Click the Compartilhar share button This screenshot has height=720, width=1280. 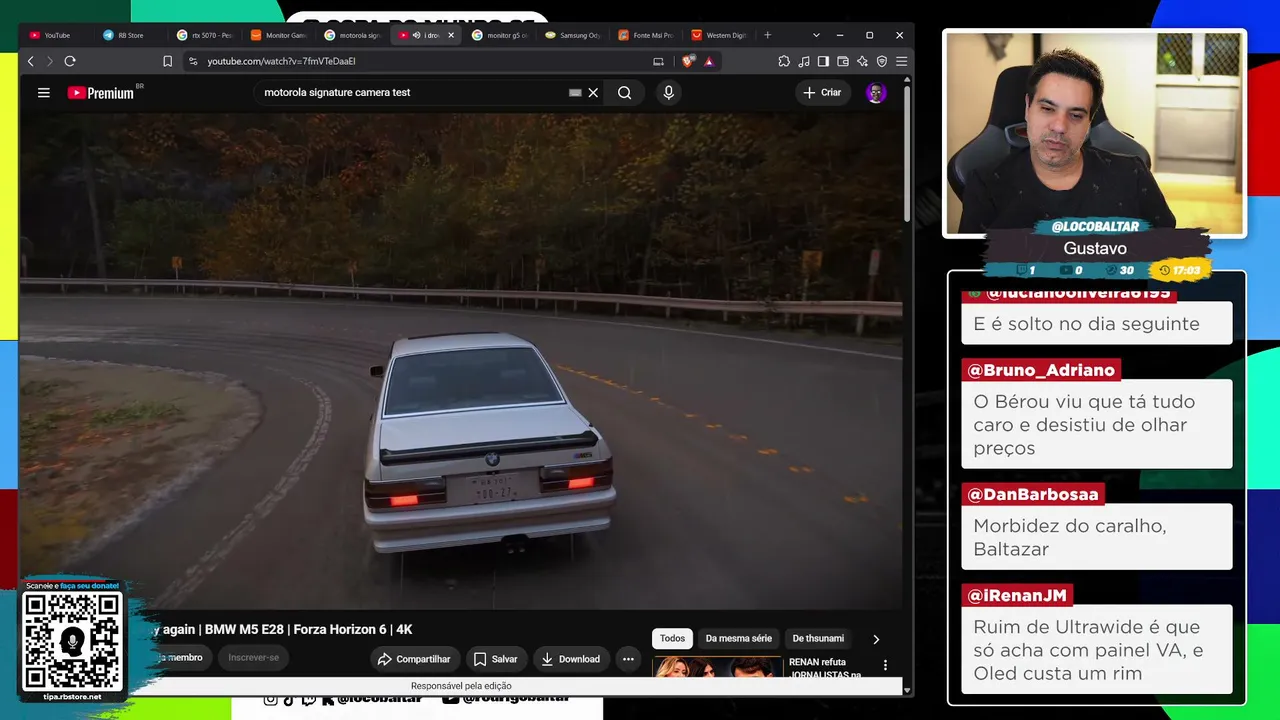click(x=414, y=659)
